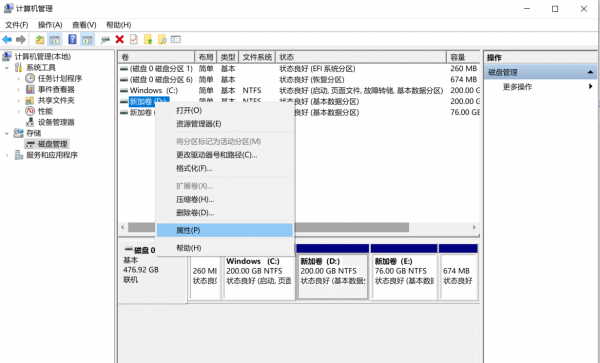The width and height of the screenshot is (600, 363).
Task: Select the Windows (C:) volume row
Action: pos(299,91)
